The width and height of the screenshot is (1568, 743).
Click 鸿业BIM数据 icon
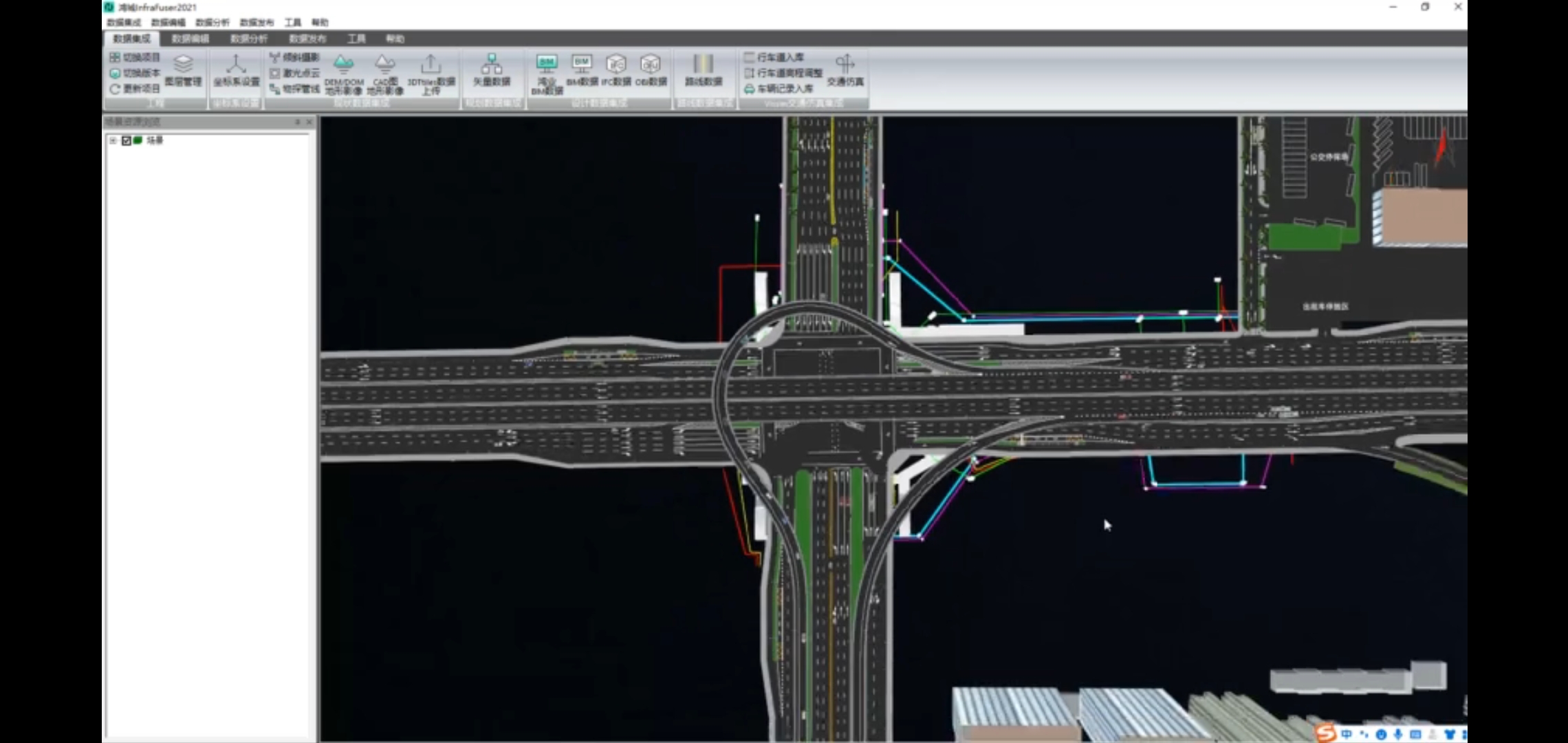click(547, 65)
